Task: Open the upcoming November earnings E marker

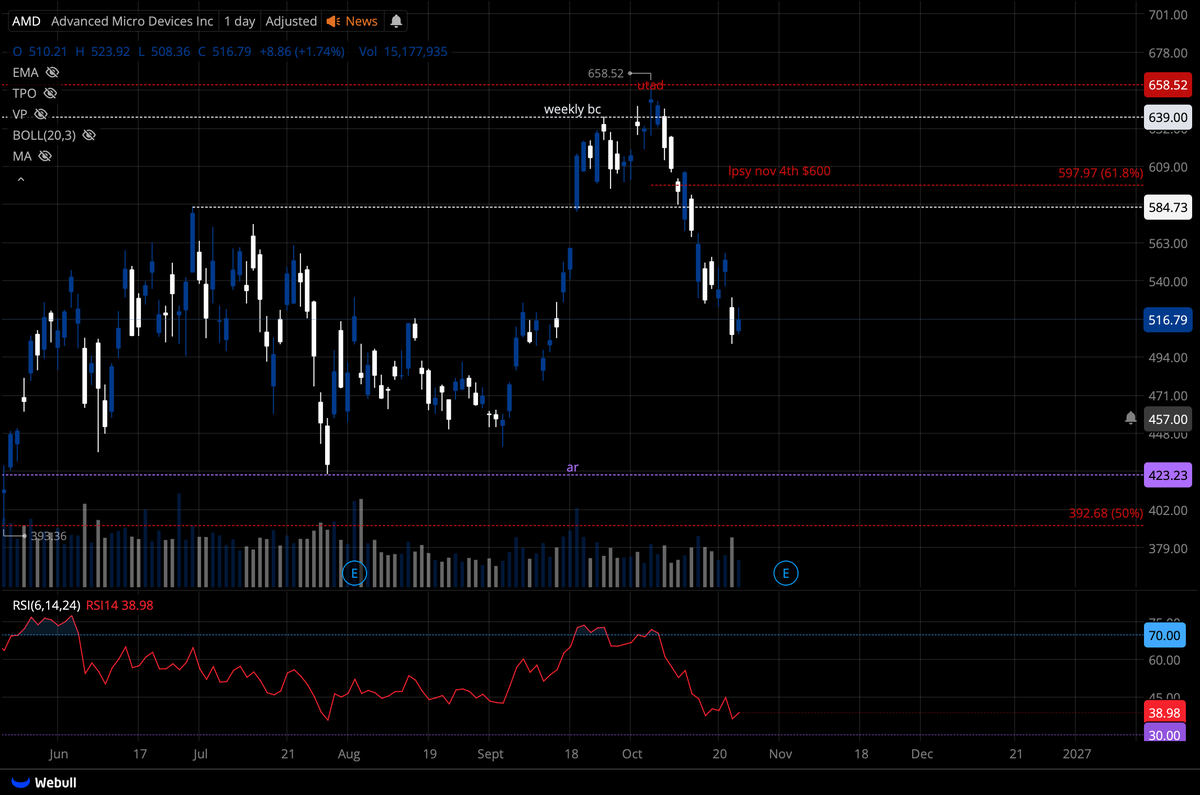Action: (x=786, y=573)
